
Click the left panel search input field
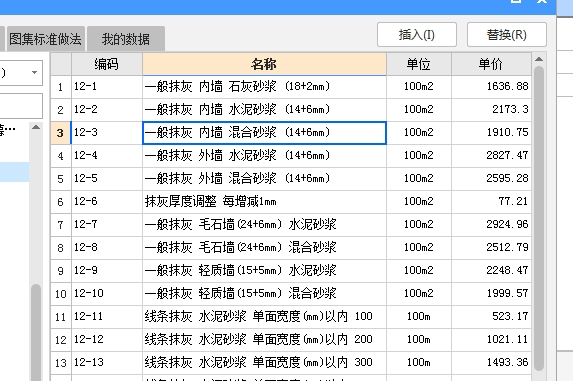pyautogui.click(x=20, y=106)
